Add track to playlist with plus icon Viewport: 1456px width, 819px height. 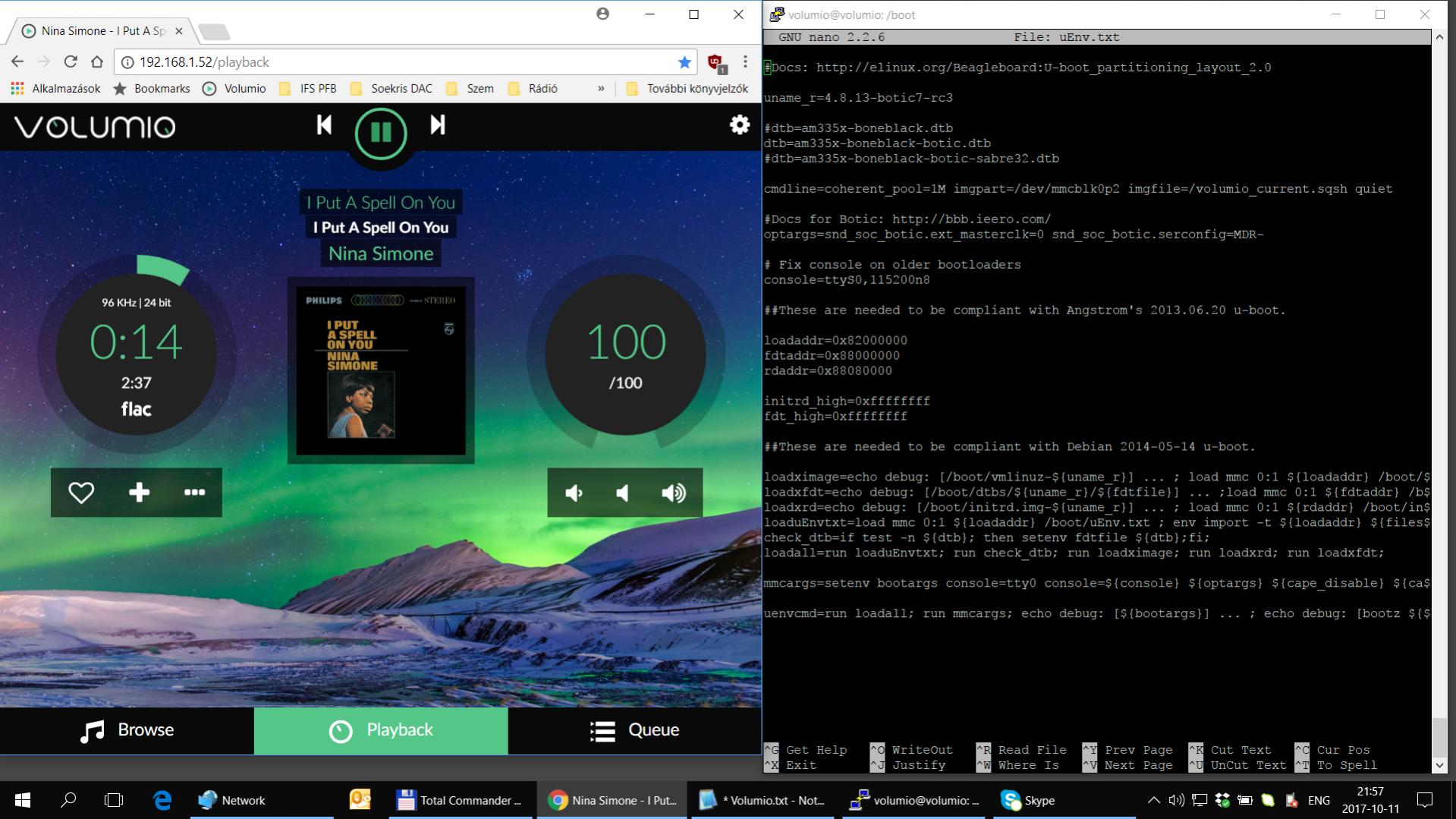click(139, 493)
